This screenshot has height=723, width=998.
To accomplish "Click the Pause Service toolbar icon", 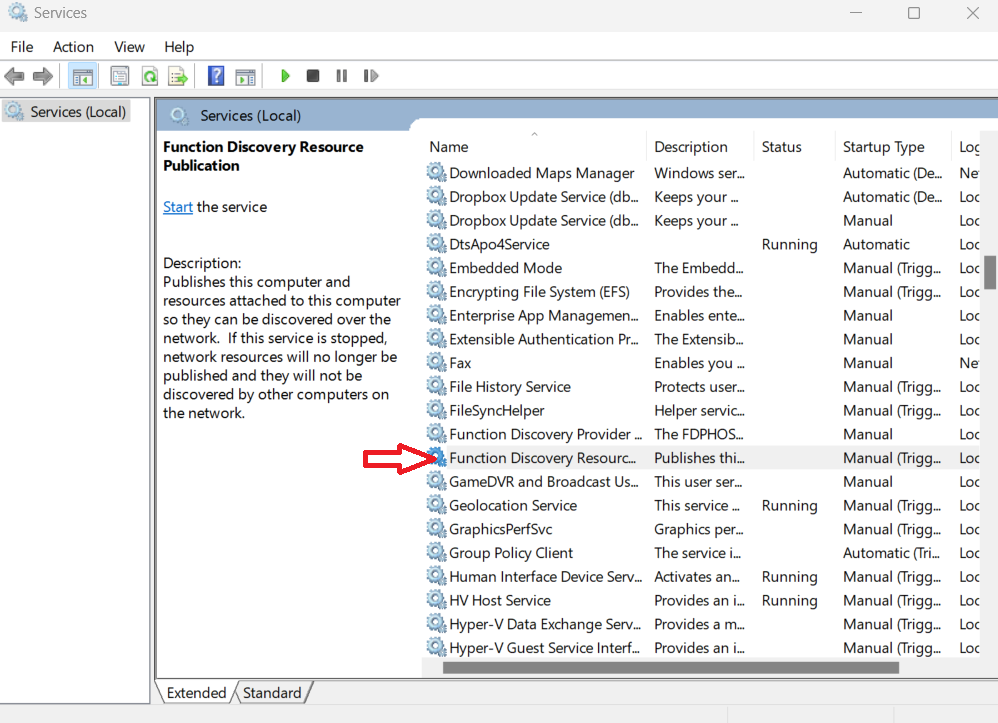I will 341,76.
